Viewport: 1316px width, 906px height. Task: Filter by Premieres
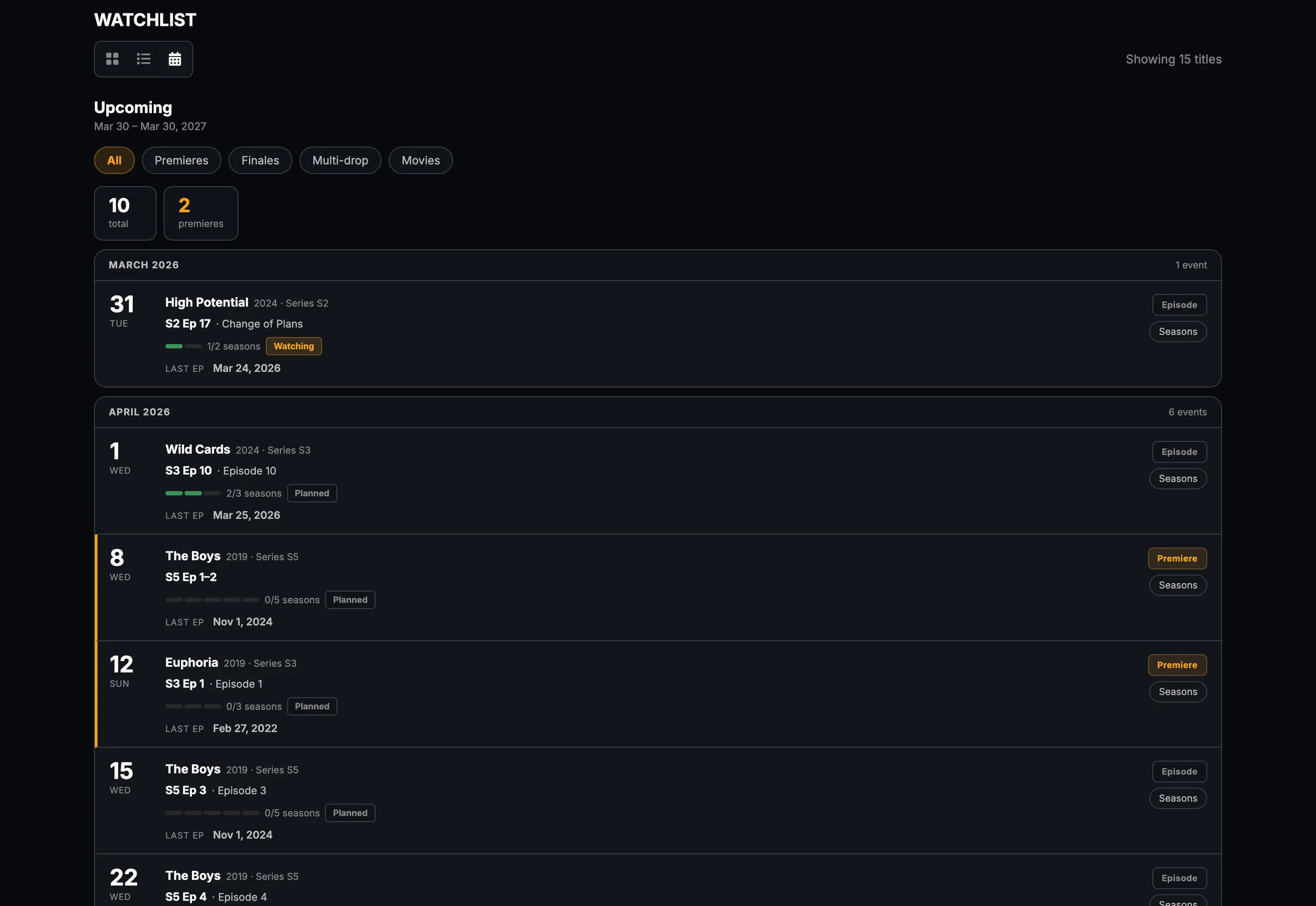[x=181, y=161]
